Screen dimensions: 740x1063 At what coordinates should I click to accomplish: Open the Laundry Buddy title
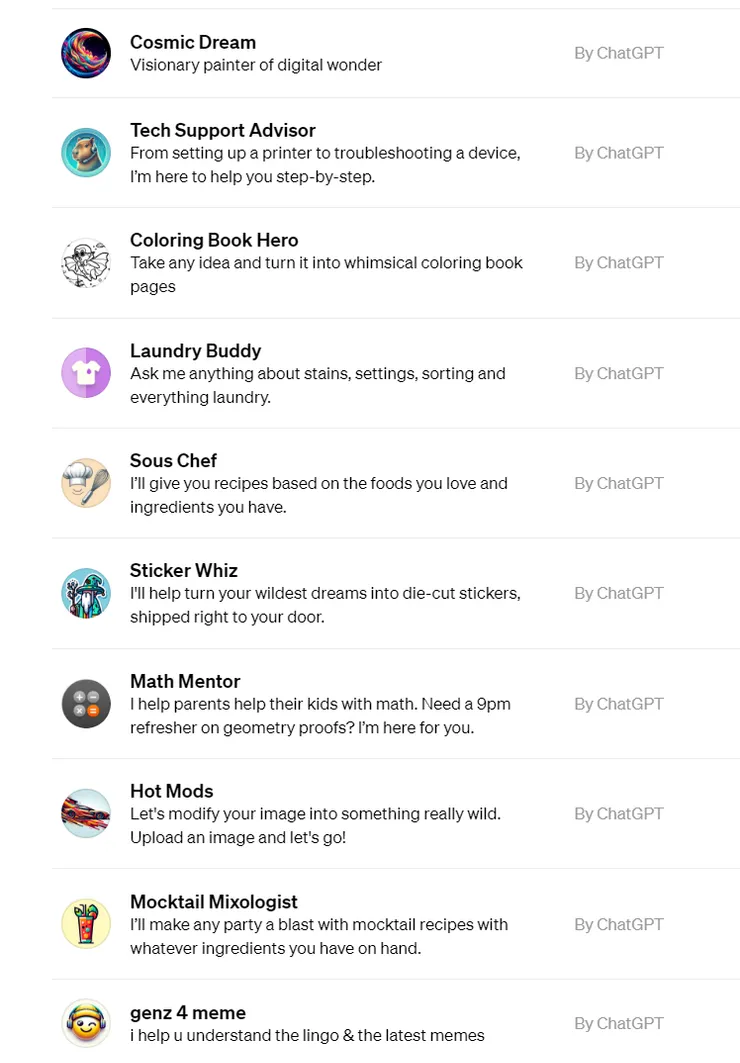[x=195, y=351]
